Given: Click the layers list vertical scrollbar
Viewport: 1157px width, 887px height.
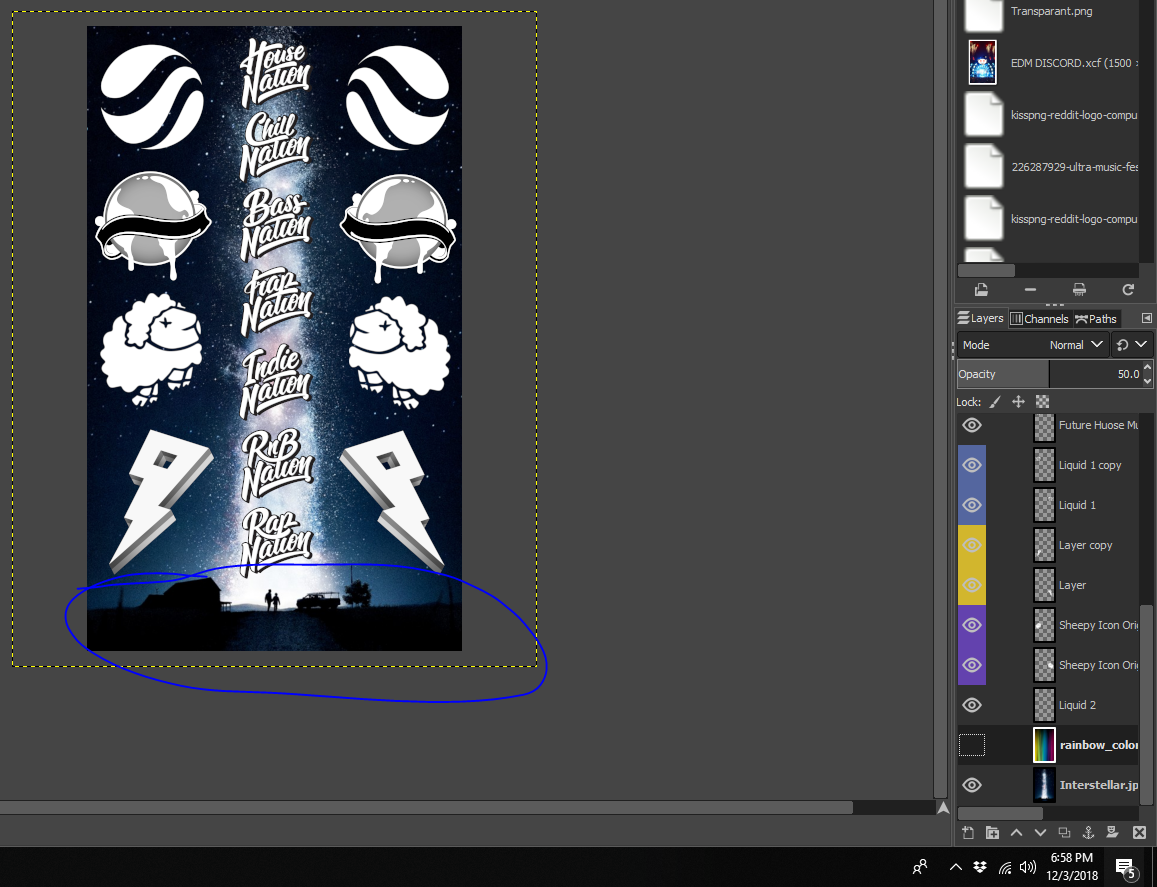Looking at the screenshot, I should point(1145,705).
